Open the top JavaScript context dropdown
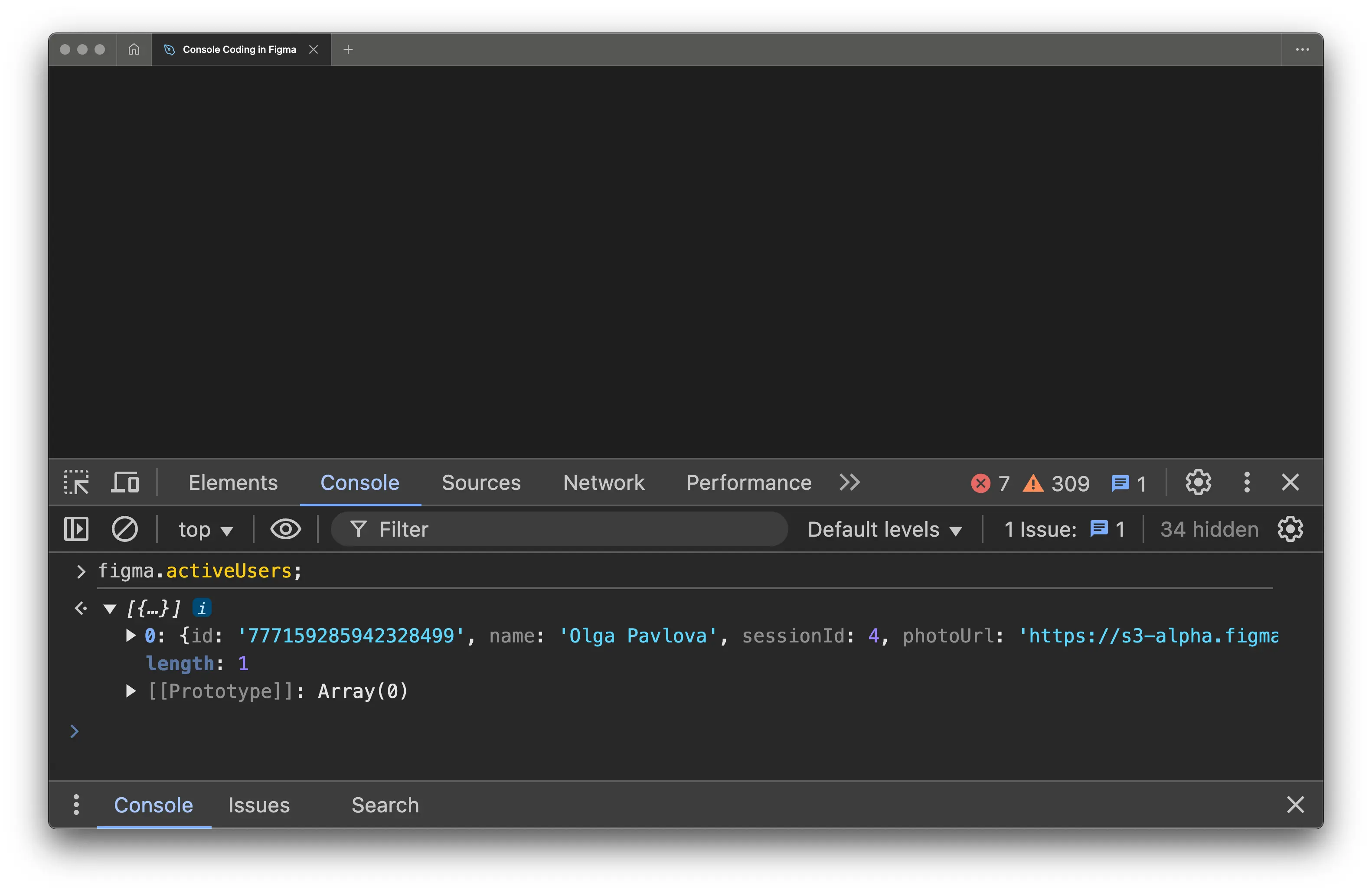Image resolution: width=1372 pixels, height=893 pixels. [205, 530]
